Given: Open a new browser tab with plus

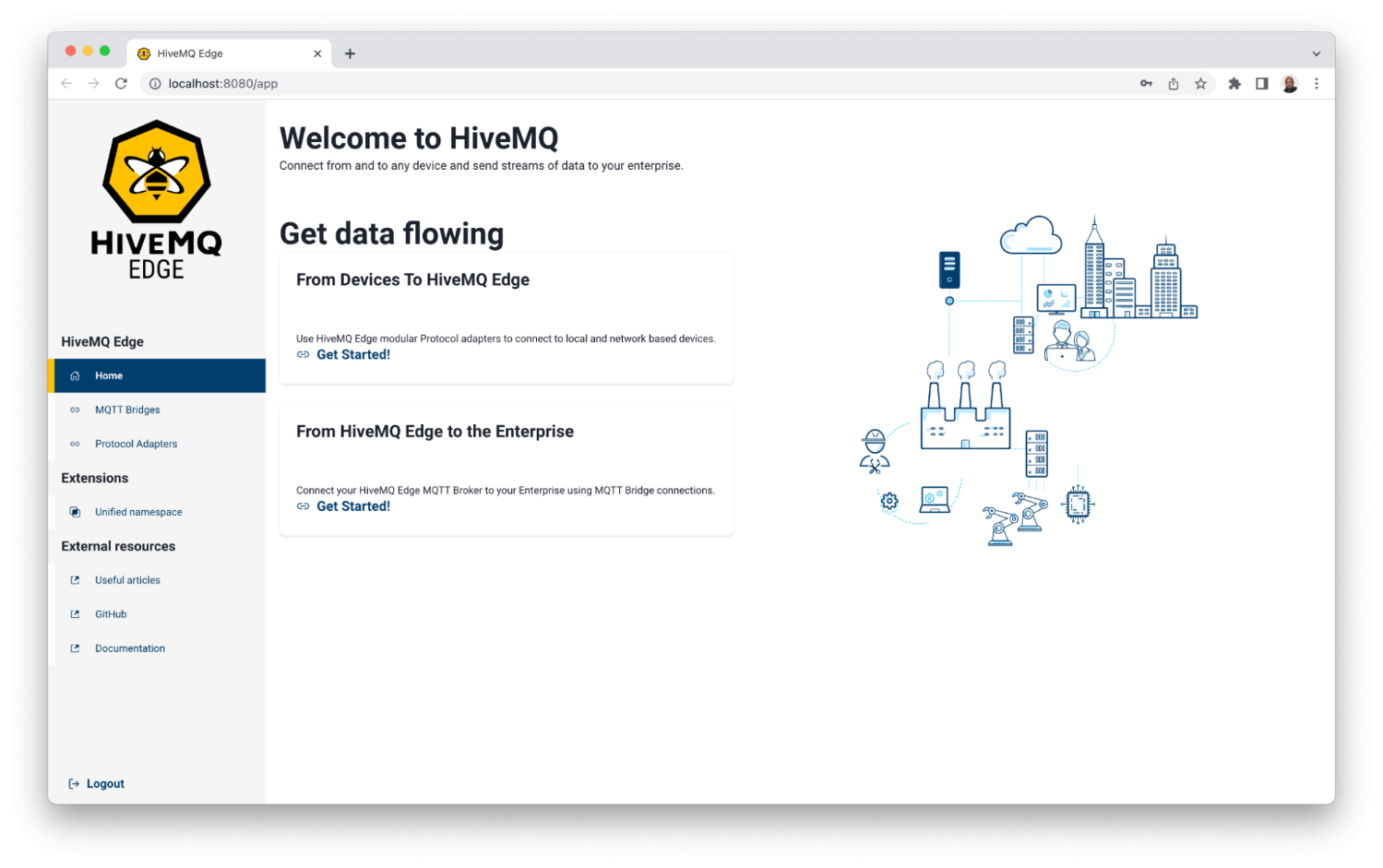Looking at the screenshot, I should (x=350, y=54).
